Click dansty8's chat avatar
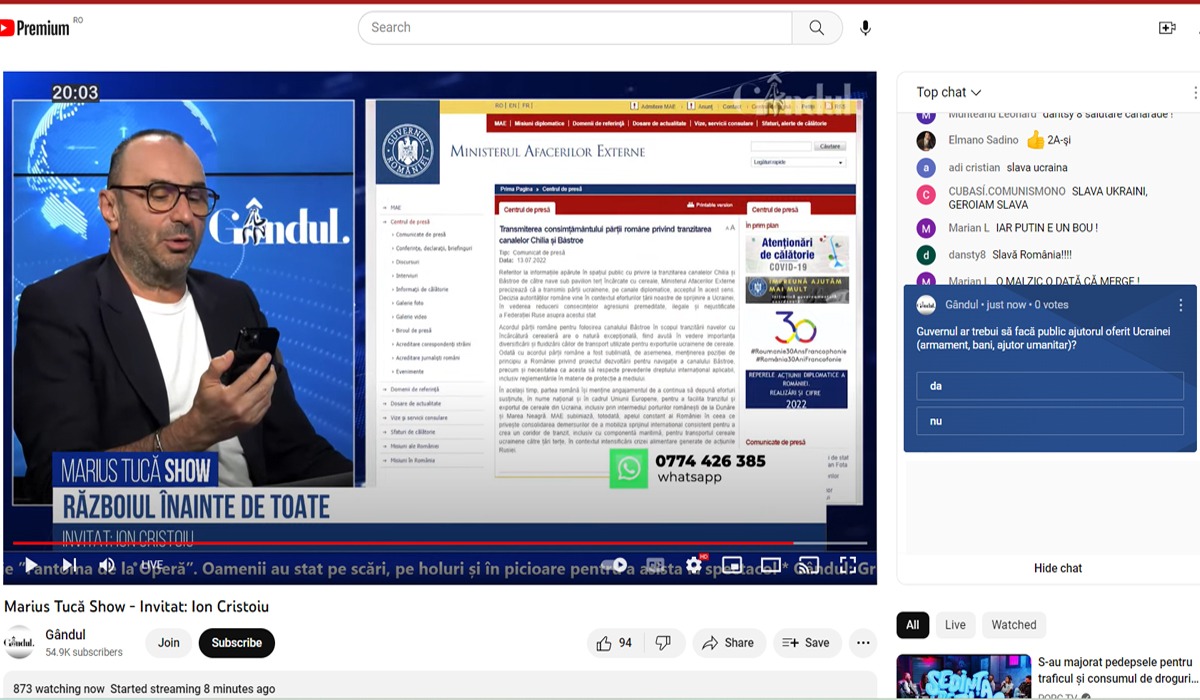Screen dimensions: 1200x700 click(927, 255)
